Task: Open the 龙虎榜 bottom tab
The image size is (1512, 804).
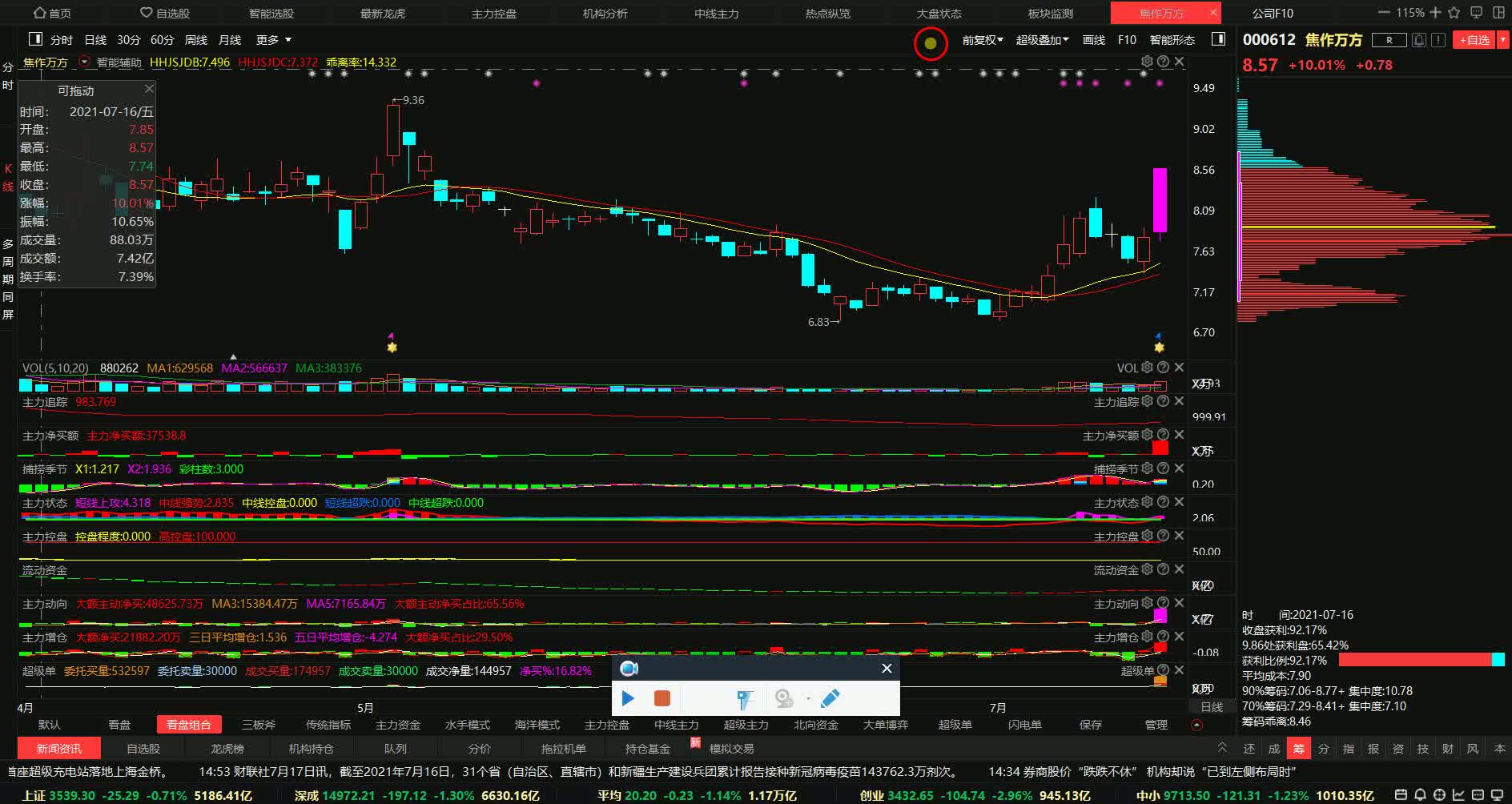Action: 227,748
